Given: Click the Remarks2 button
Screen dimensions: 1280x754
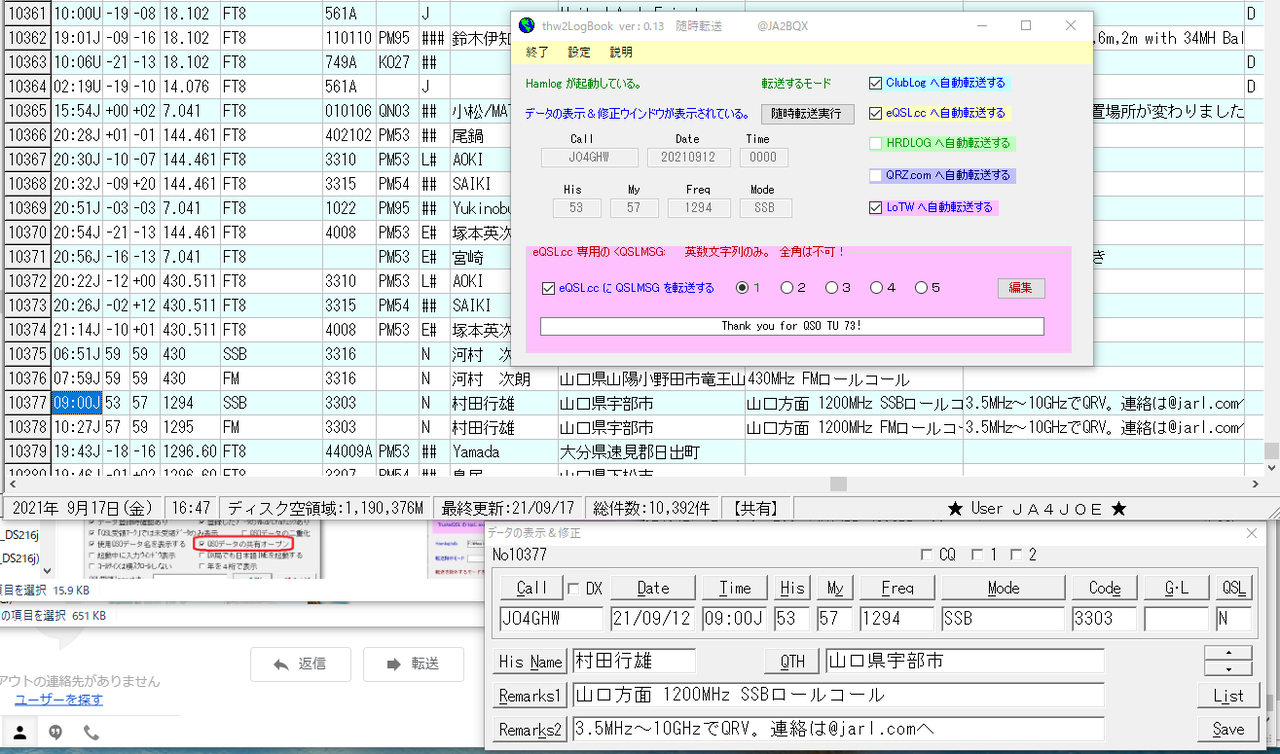Looking at the screenshot, I should [531, 729].
